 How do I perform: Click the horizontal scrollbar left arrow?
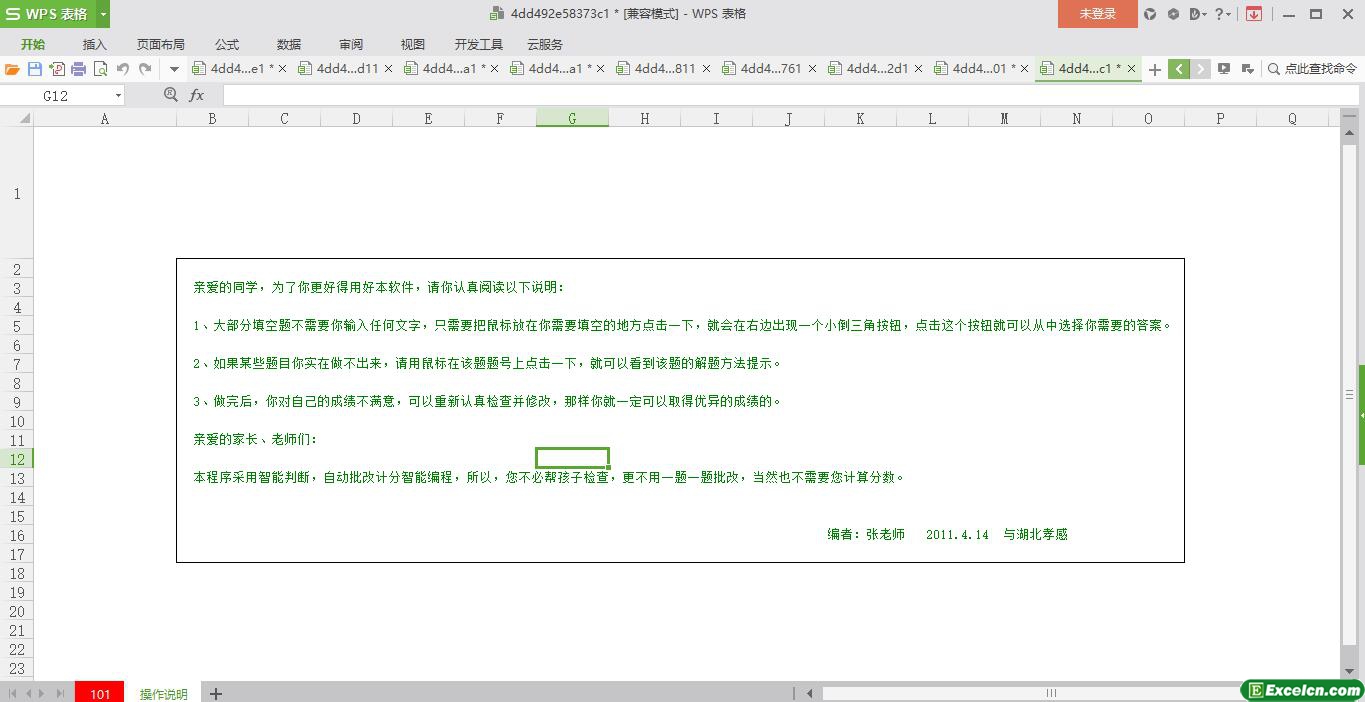(809, 693)
